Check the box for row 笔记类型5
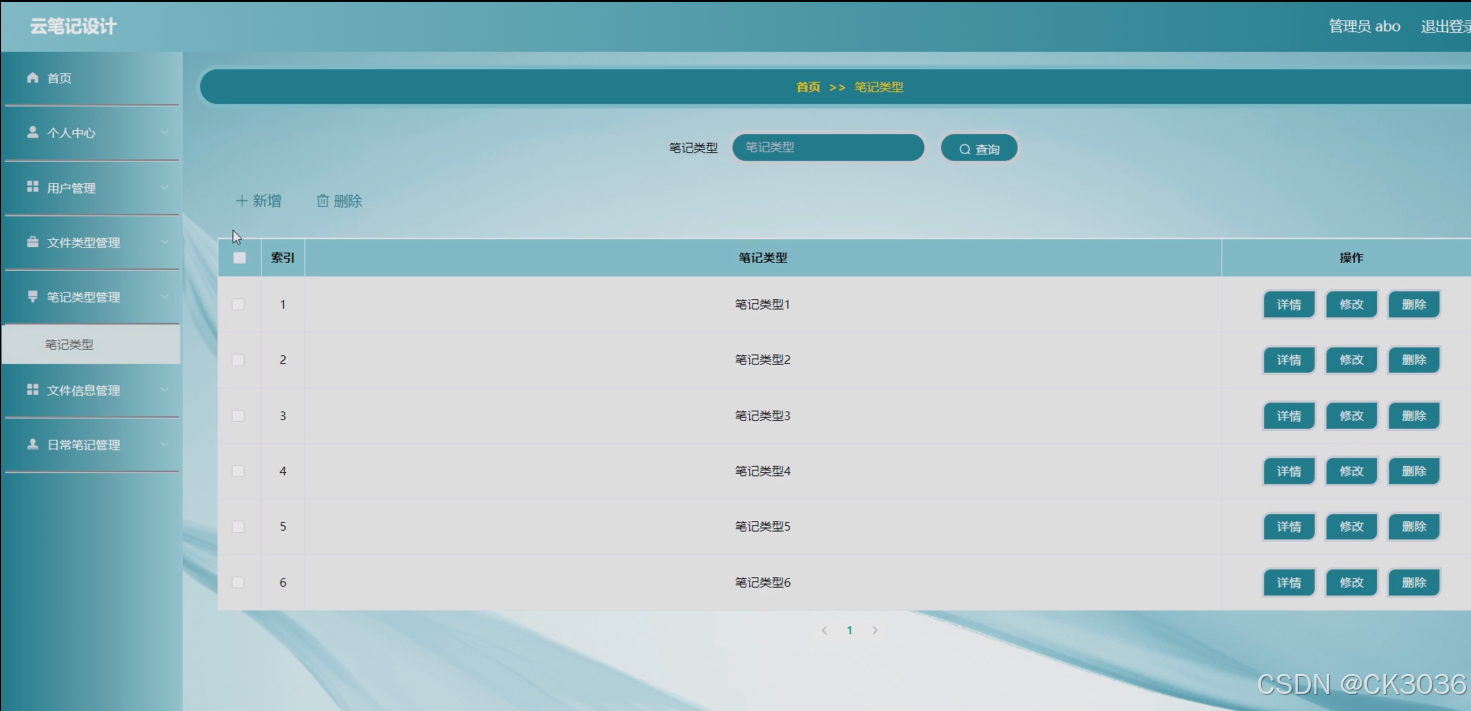 point(238,526)
